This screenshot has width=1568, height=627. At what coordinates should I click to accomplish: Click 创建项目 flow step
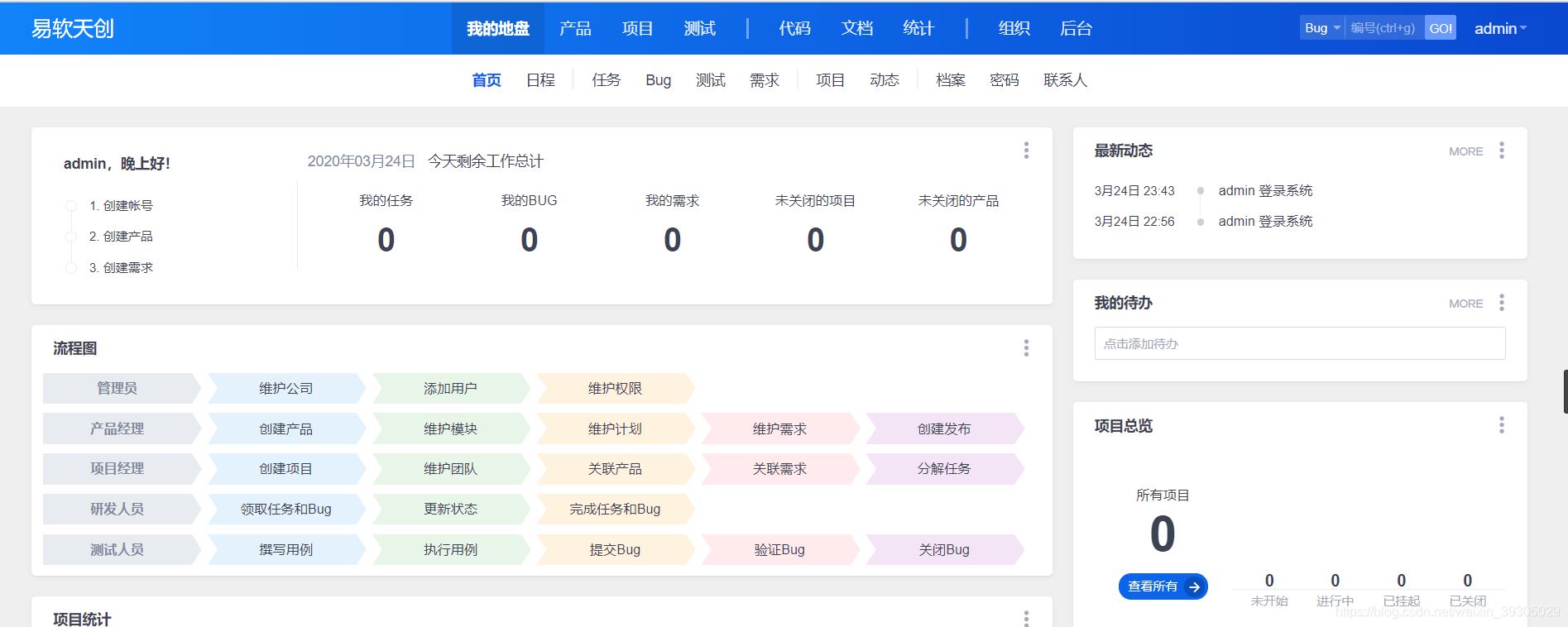click(286, 468)
